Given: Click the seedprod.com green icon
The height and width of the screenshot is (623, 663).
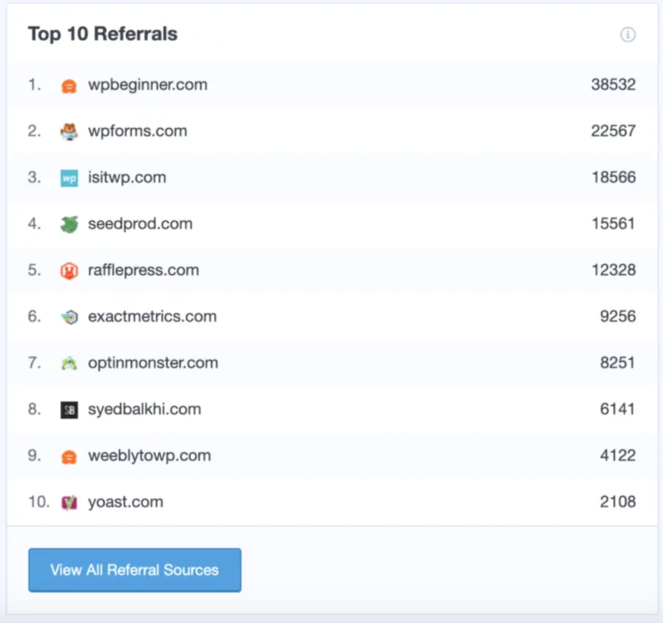Looking at the screenshot, I should coord(69,225).
